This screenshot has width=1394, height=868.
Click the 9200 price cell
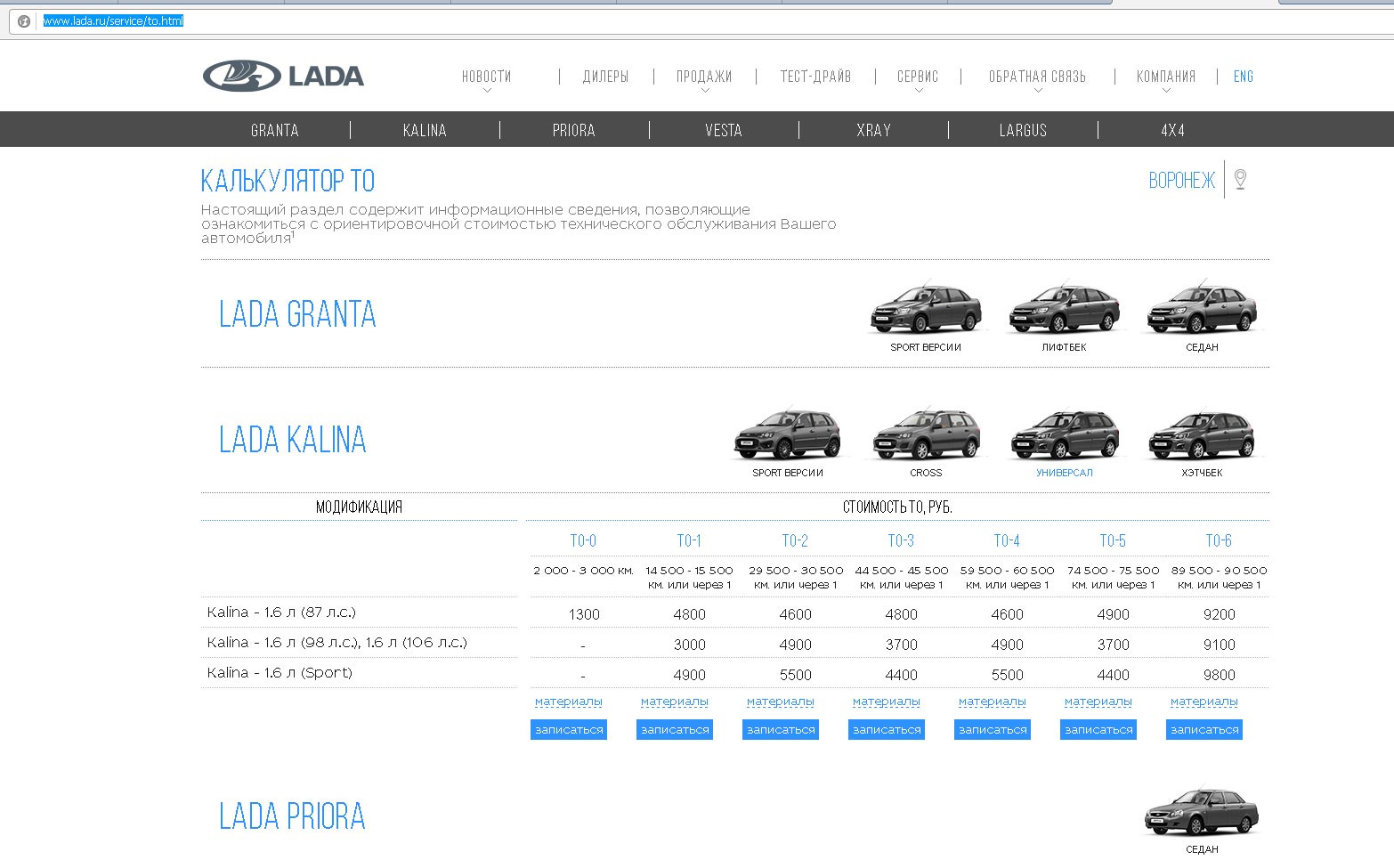(x=1219, y=614)
